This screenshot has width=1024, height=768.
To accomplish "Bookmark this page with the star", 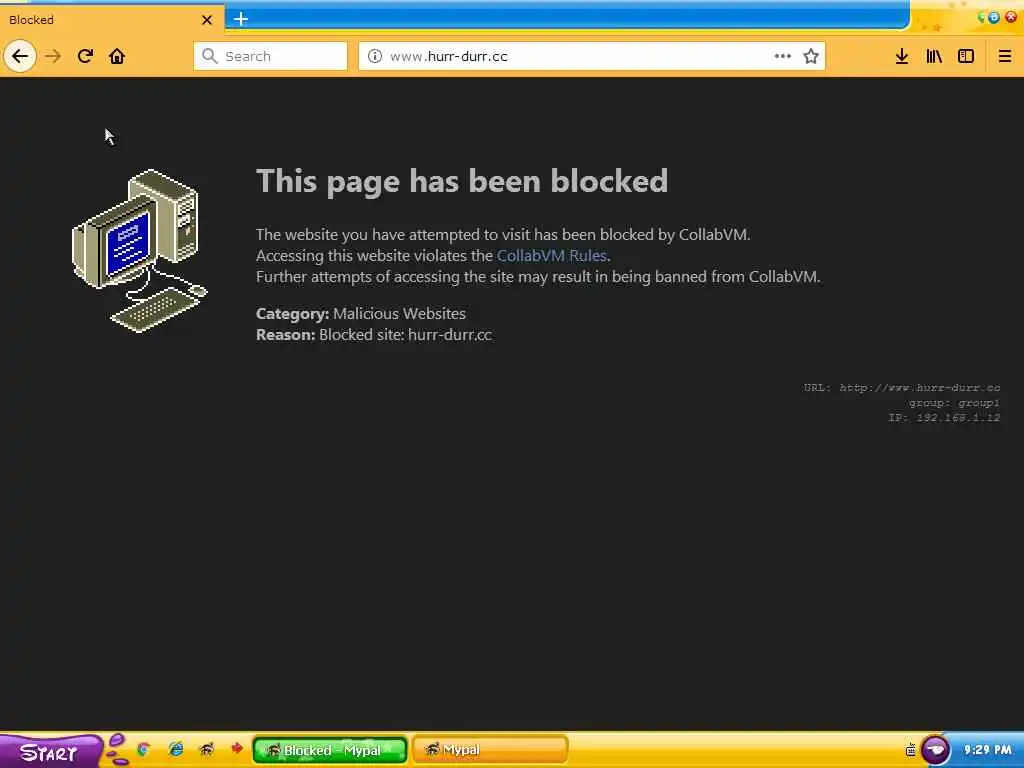I will 811,56.
